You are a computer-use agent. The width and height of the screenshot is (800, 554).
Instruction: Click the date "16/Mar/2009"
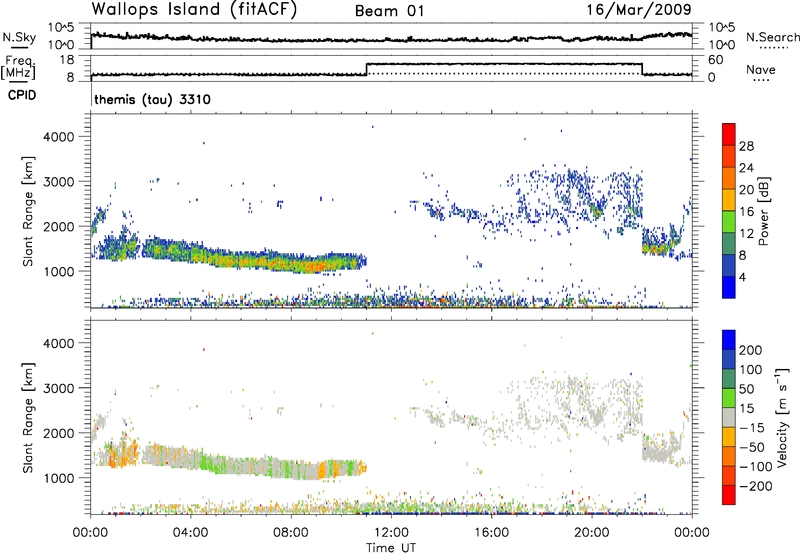coord(639,9)
